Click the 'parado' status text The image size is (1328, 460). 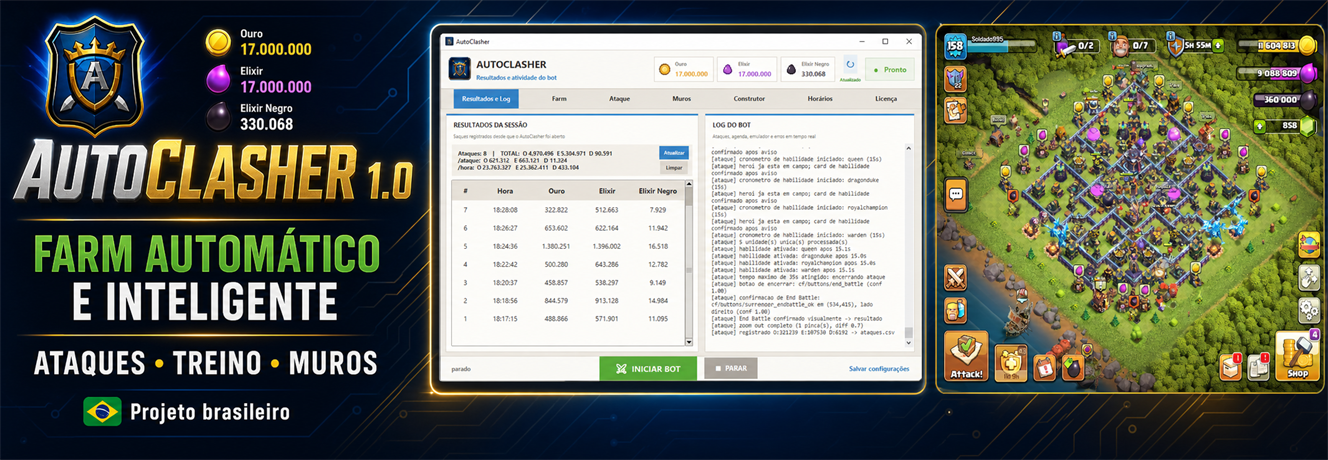(461, 368)
